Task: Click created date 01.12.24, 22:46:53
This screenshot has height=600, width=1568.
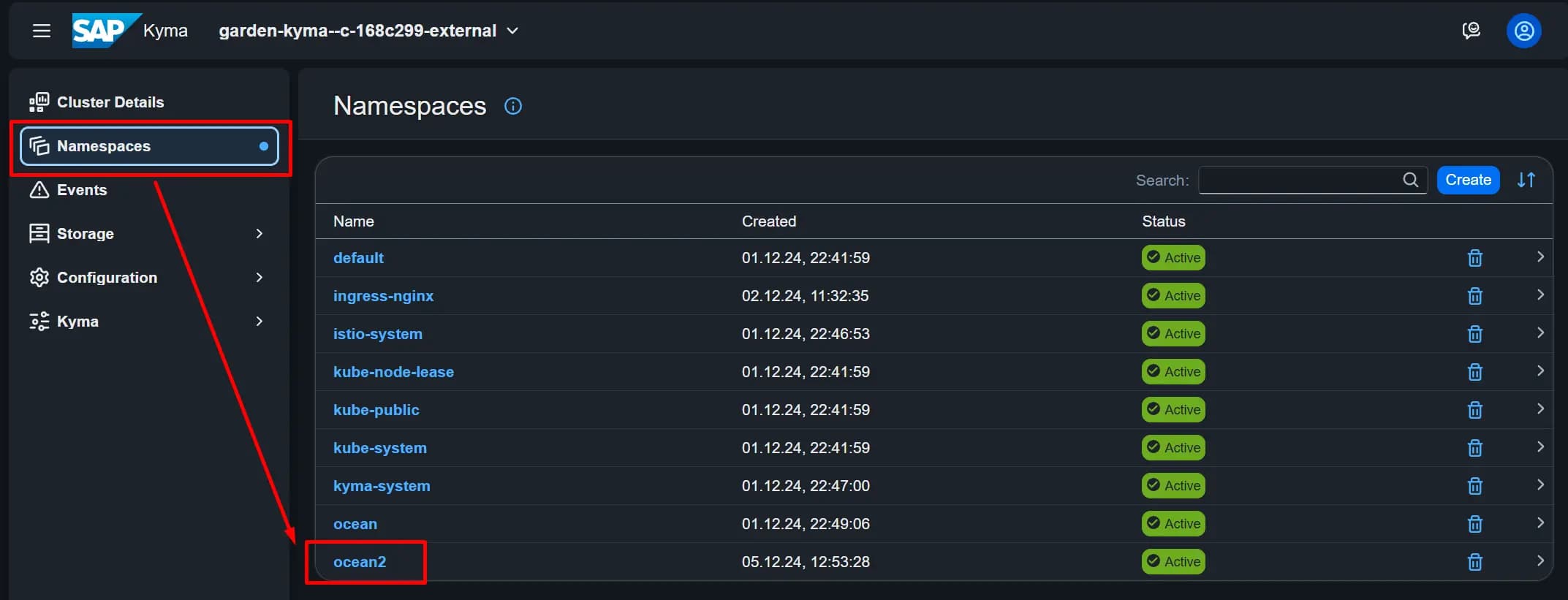Action: [806, 334]
